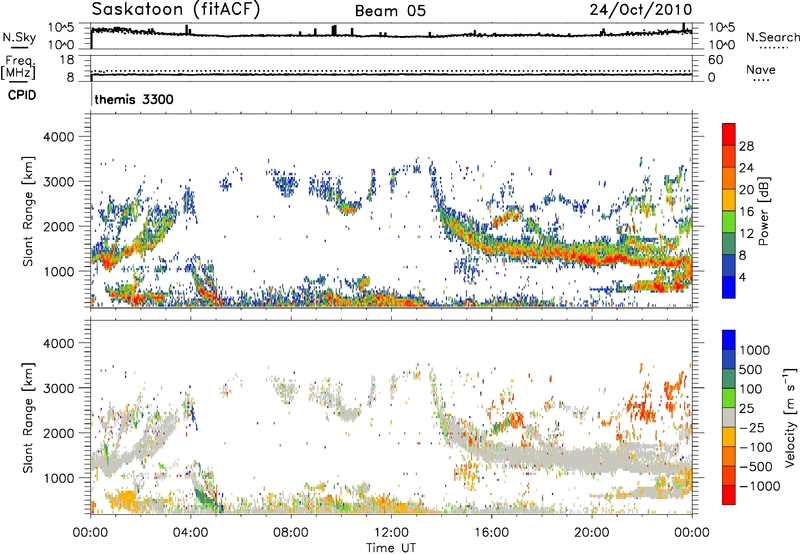The width and height of the screenshot is (800, 554).
Task: Click the '04:00' time axis tick label
Action: (190, 533)
